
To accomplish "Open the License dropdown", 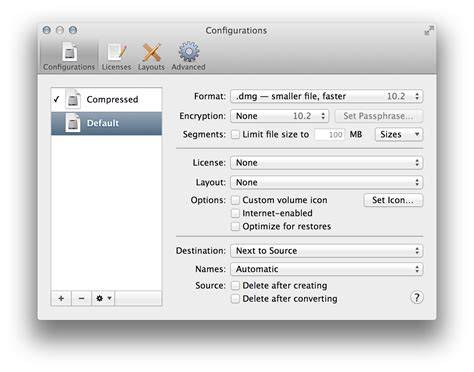I will (x=327, y=163).
